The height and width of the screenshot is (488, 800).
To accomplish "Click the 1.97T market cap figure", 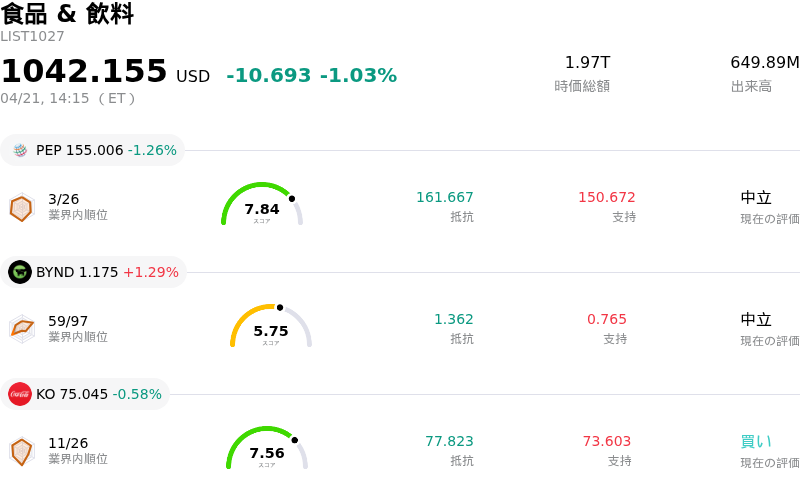I will pos(587,62).
